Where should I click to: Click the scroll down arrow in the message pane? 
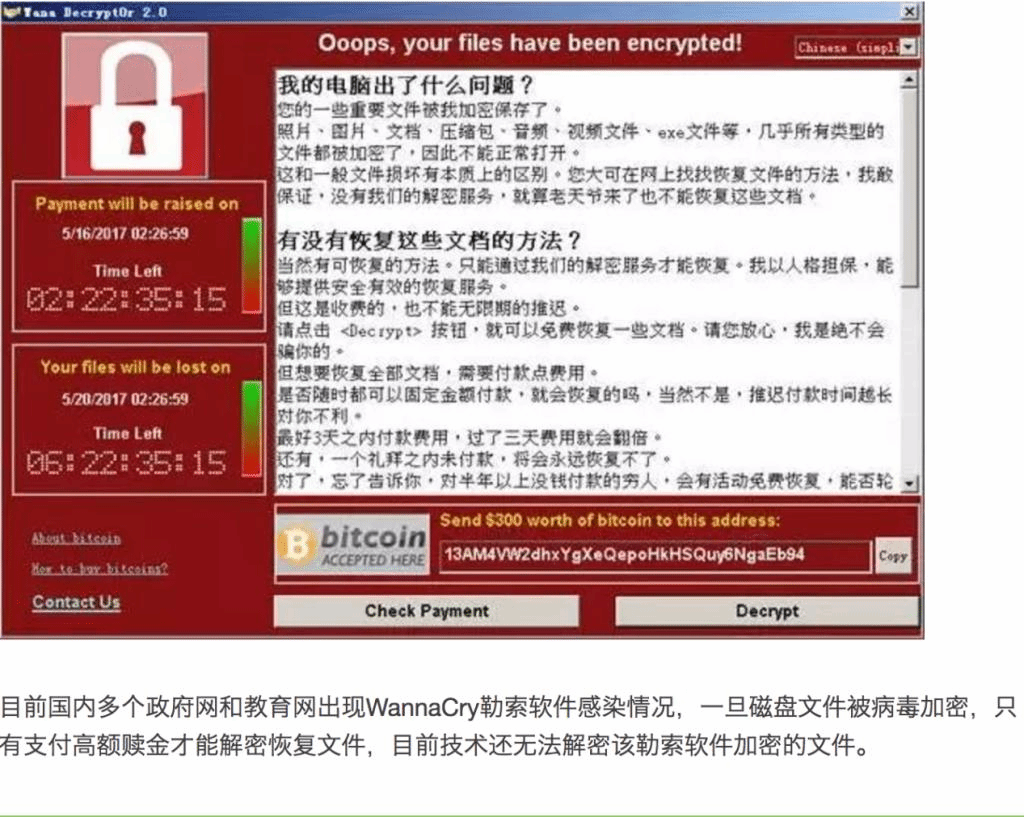click(909, 484)
